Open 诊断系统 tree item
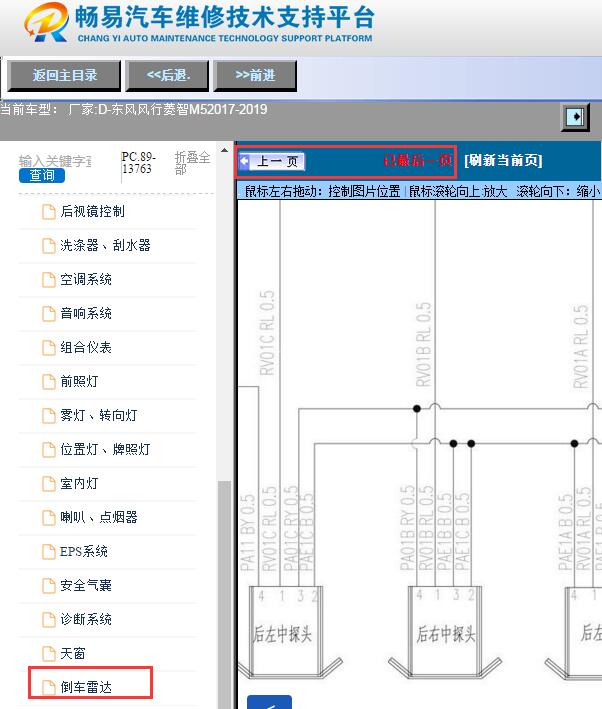The width and height of the screenshot is (602, 709). tap(86, 619)
